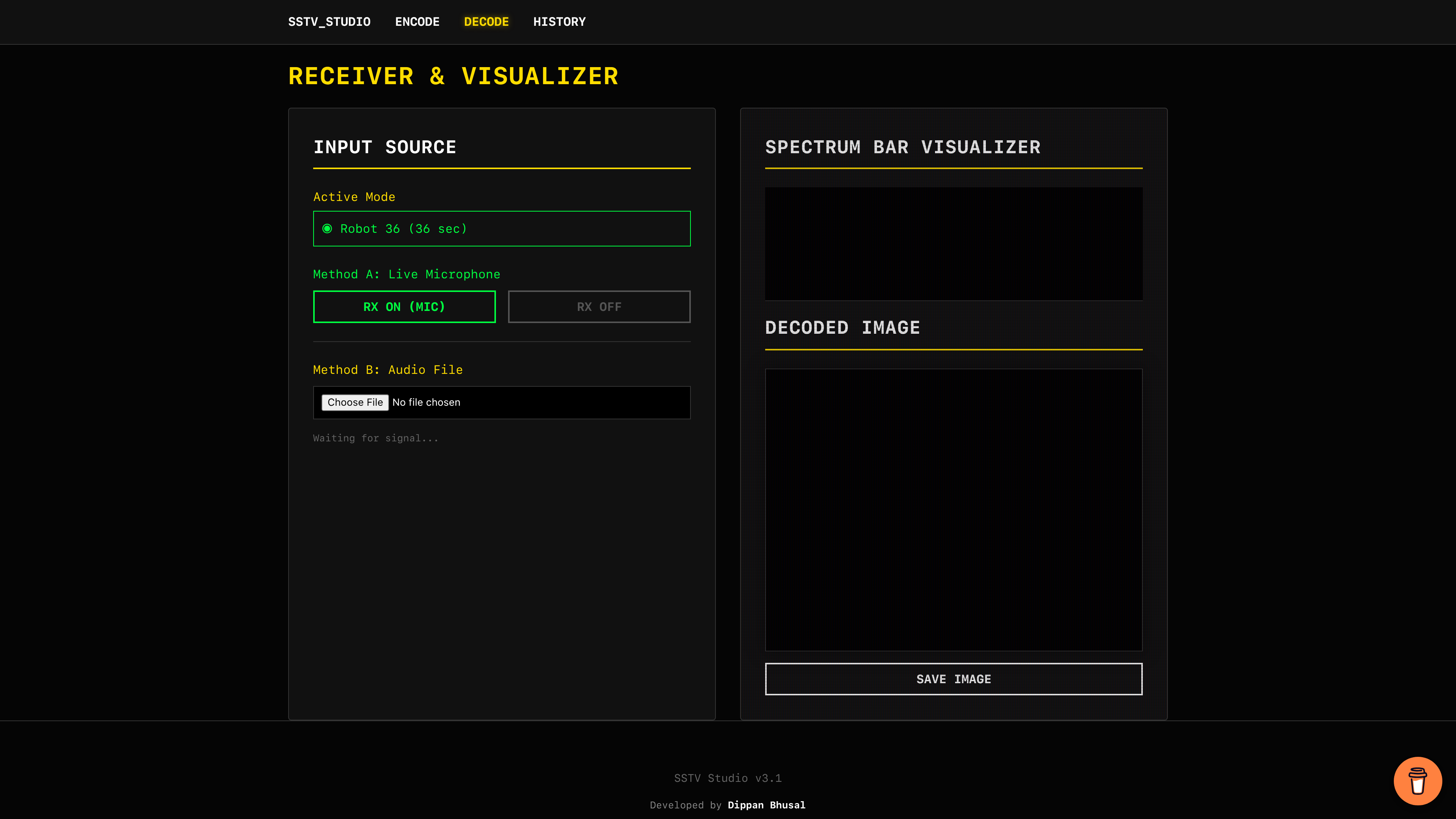Click the Robot 36 (36 sec) mode option
The image size is (1456, 819).
403,229
